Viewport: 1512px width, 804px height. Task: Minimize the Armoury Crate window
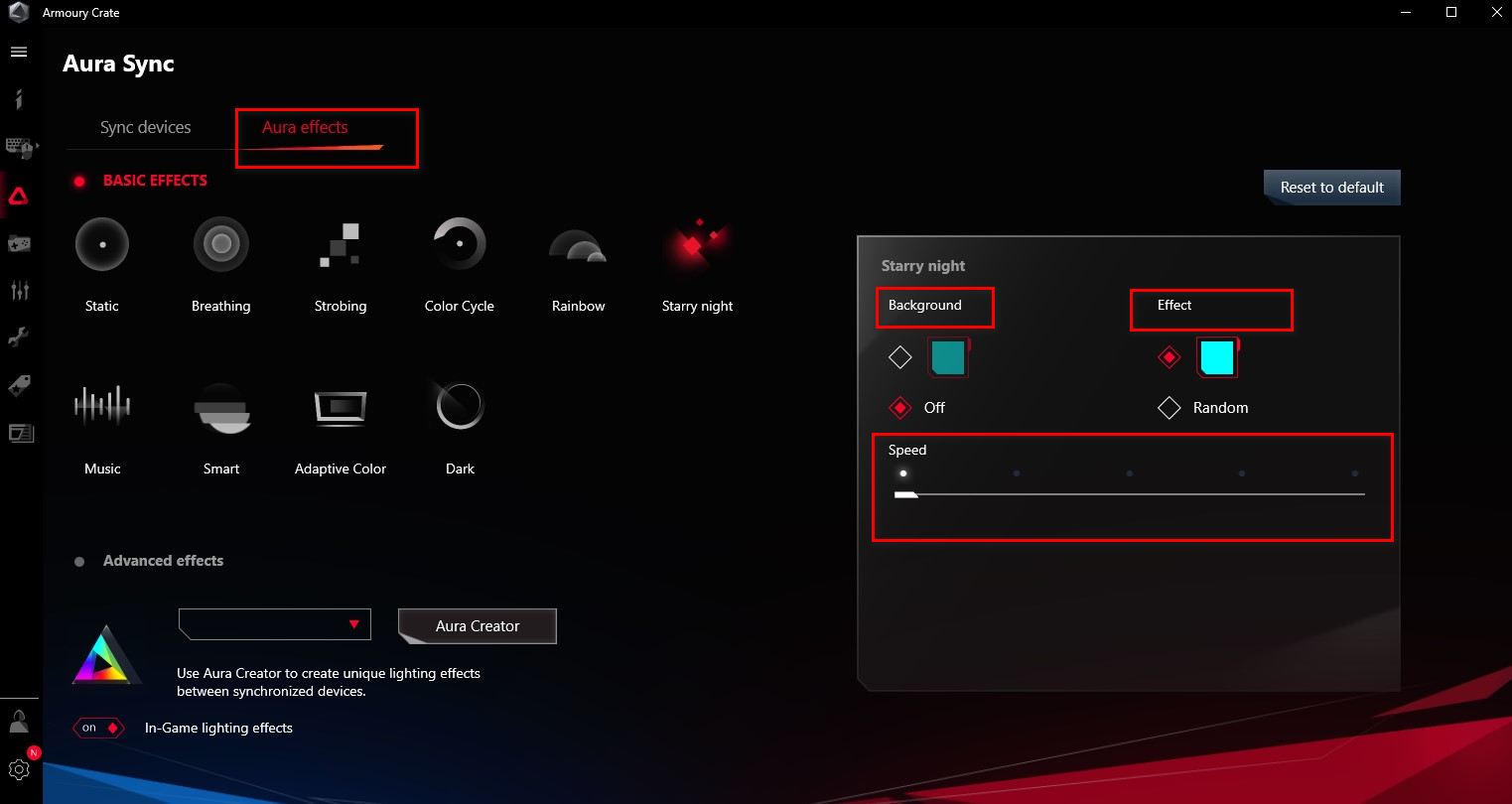pos(1405,12)
